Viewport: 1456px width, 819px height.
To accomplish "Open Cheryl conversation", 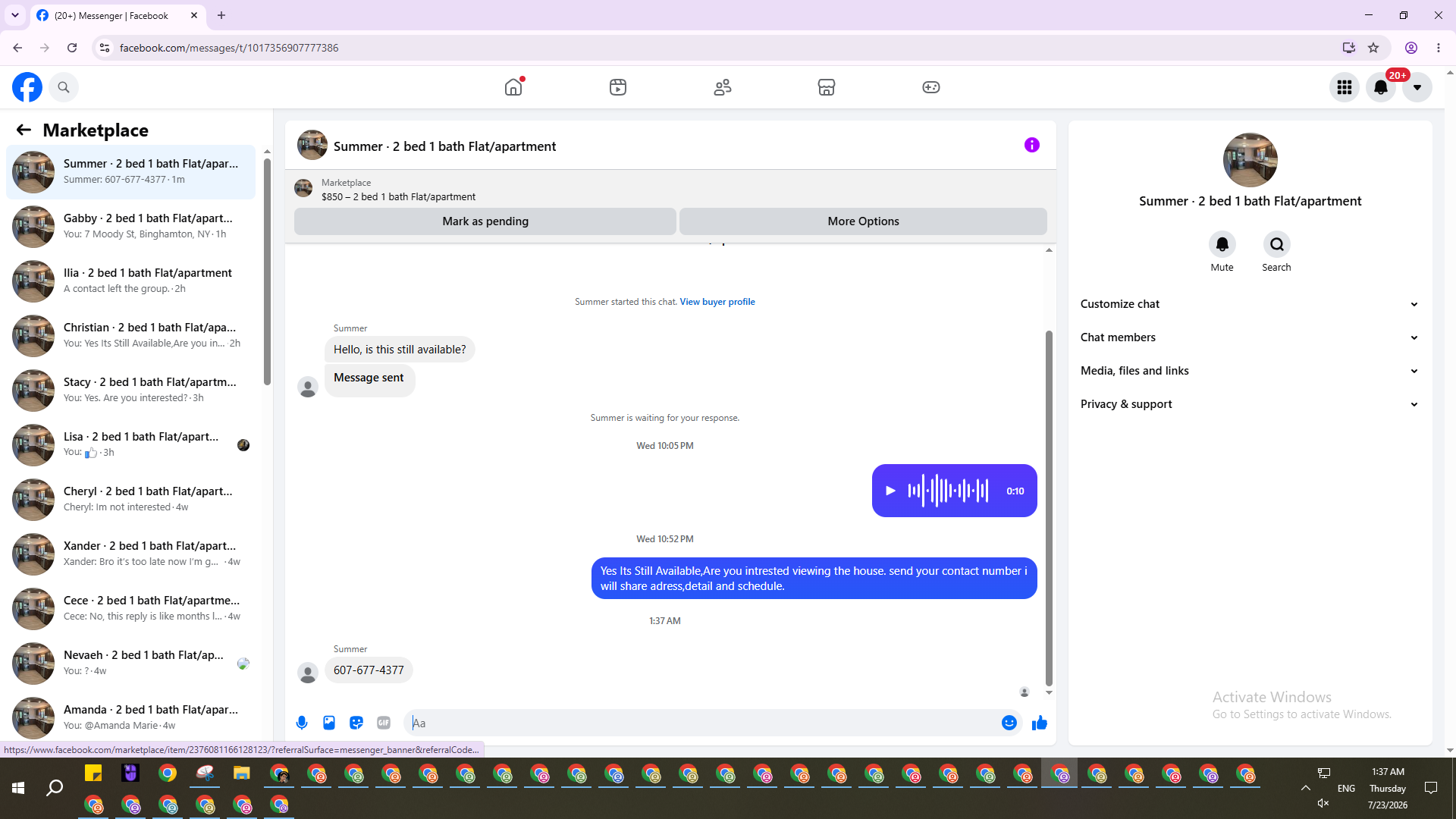I will [x=131, y=500].
